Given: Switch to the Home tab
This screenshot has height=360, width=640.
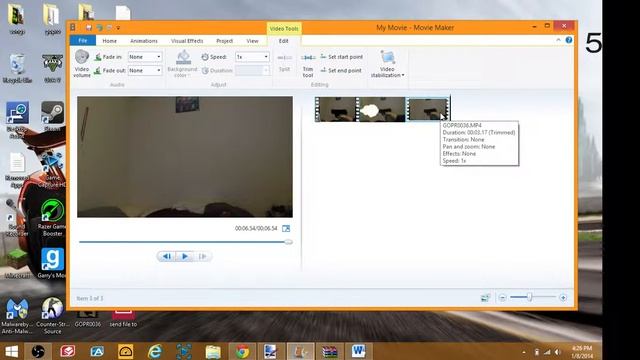Looking at the screenshot, I should pyautogui.click(x=109, y=41).
